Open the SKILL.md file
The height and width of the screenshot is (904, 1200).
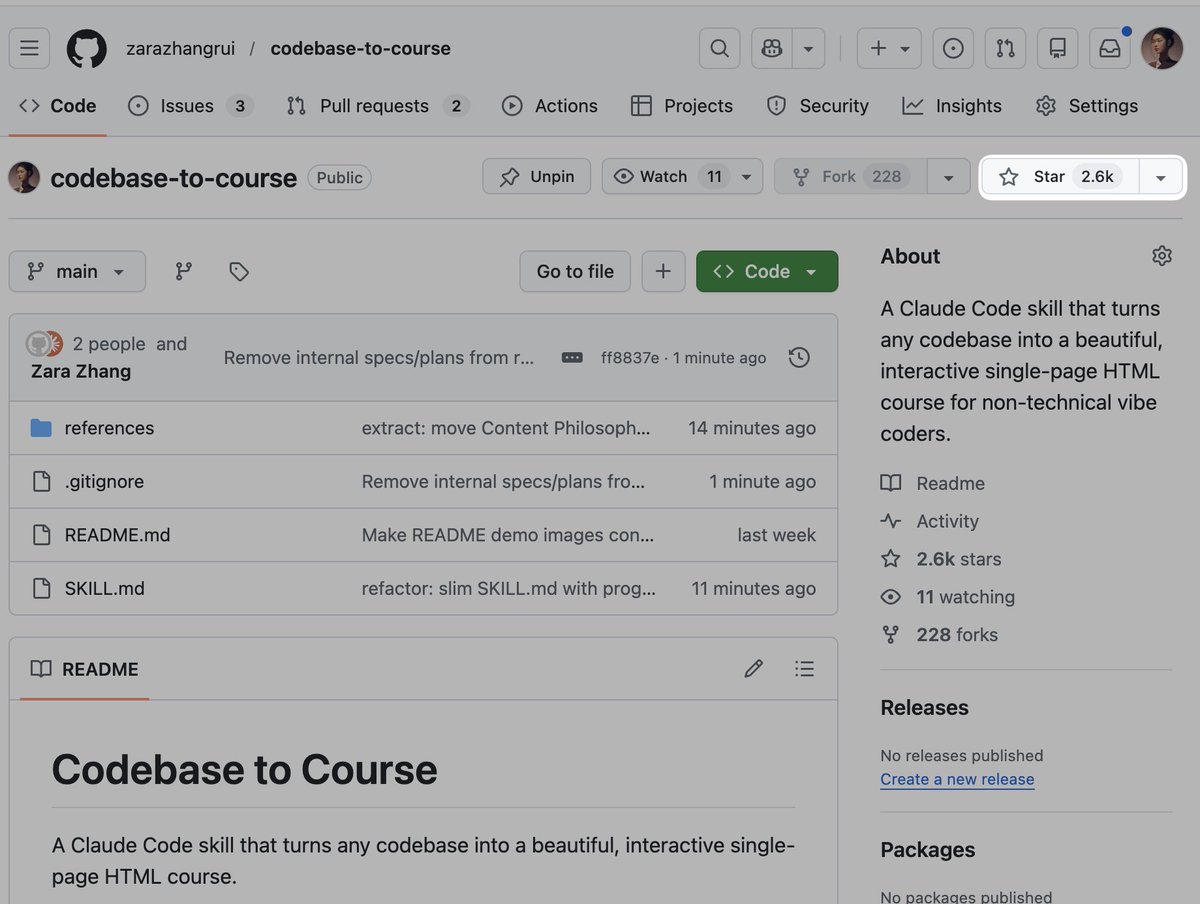click(x=104, y=589)
